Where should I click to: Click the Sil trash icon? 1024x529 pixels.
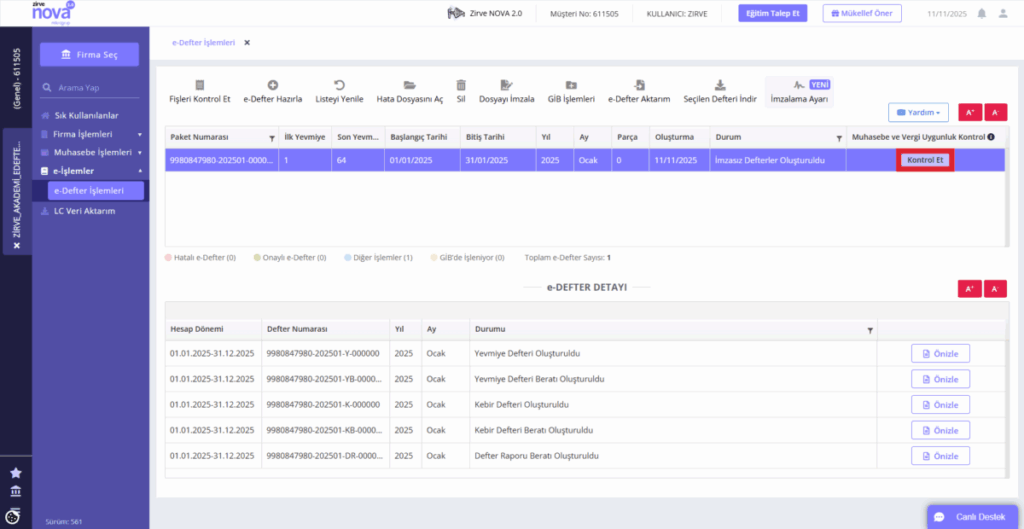[x=461, y=85]
